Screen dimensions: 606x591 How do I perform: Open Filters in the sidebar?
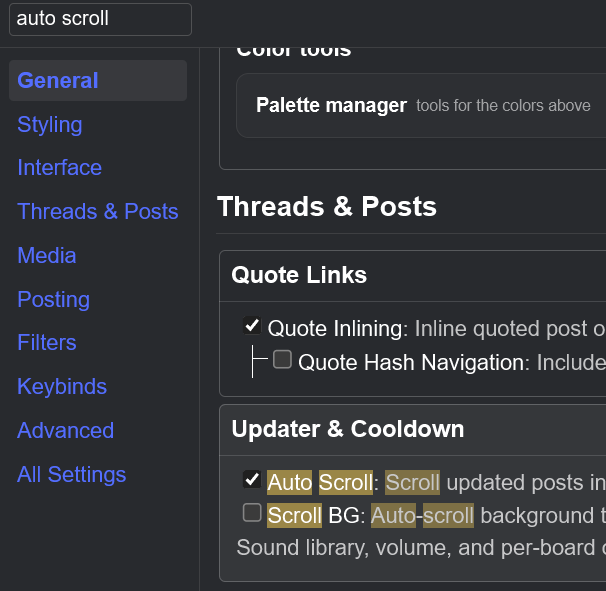(47, 343)
